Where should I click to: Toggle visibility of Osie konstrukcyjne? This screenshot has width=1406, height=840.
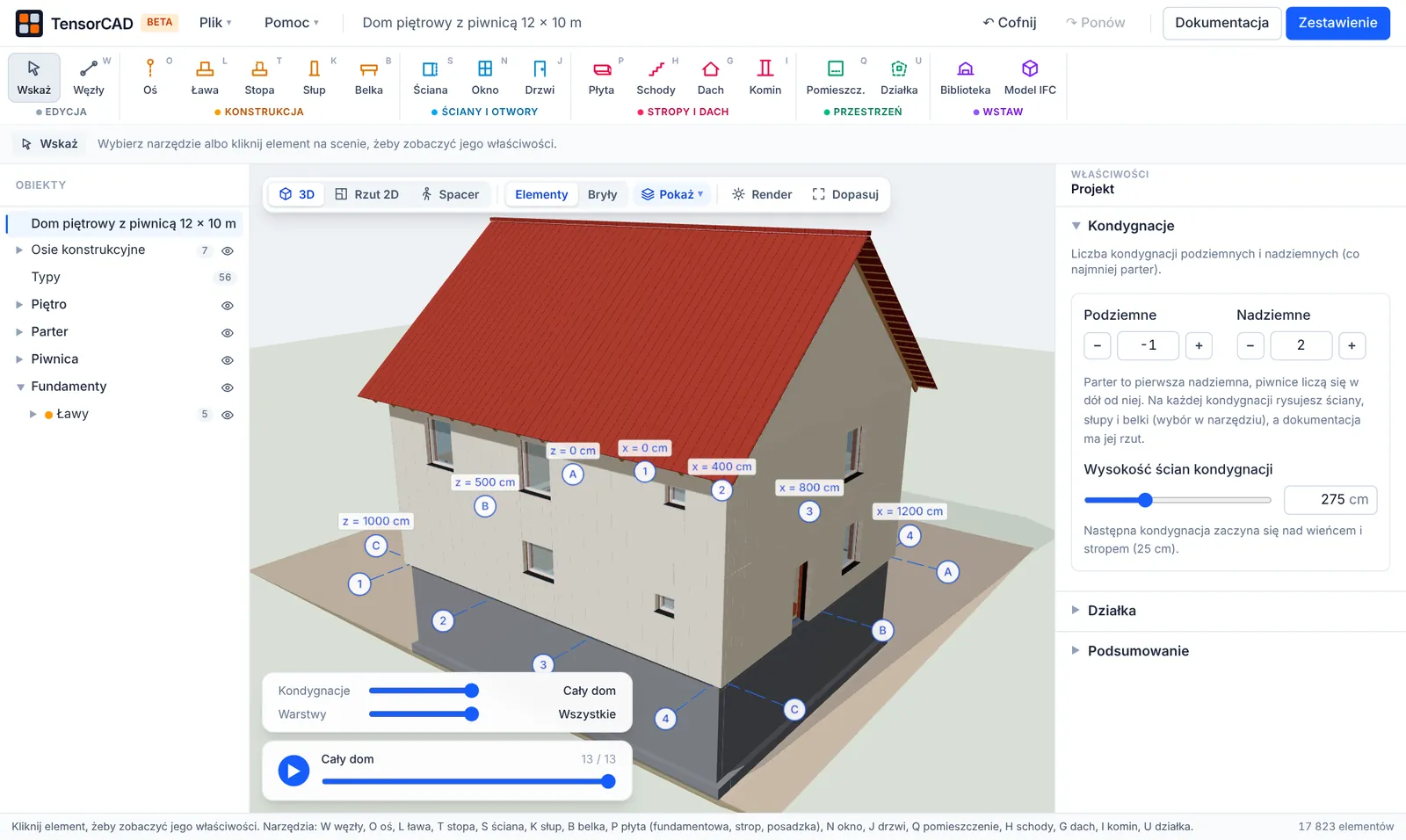coord(228,250)
